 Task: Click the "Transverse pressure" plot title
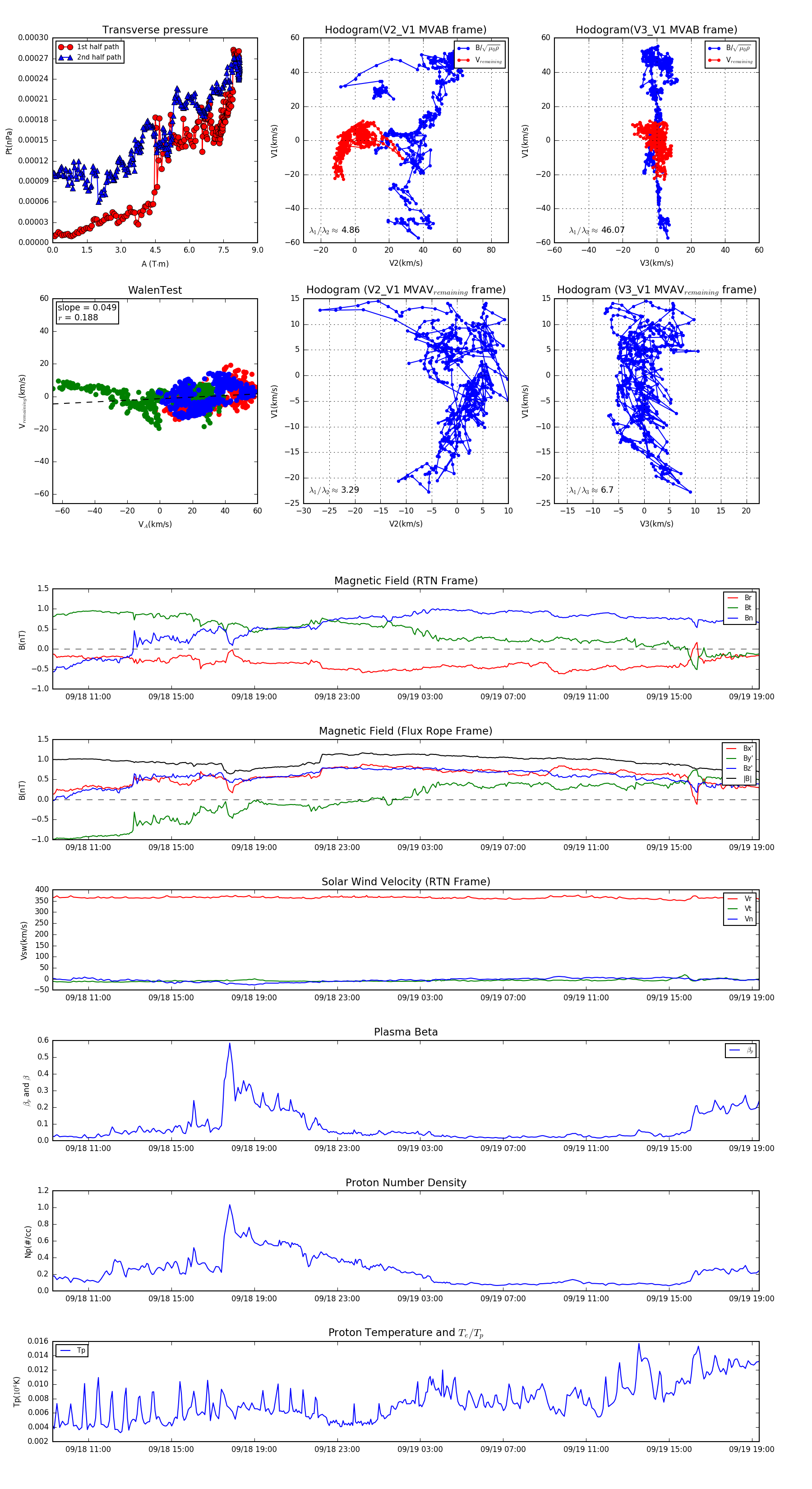tap(155, 29)
